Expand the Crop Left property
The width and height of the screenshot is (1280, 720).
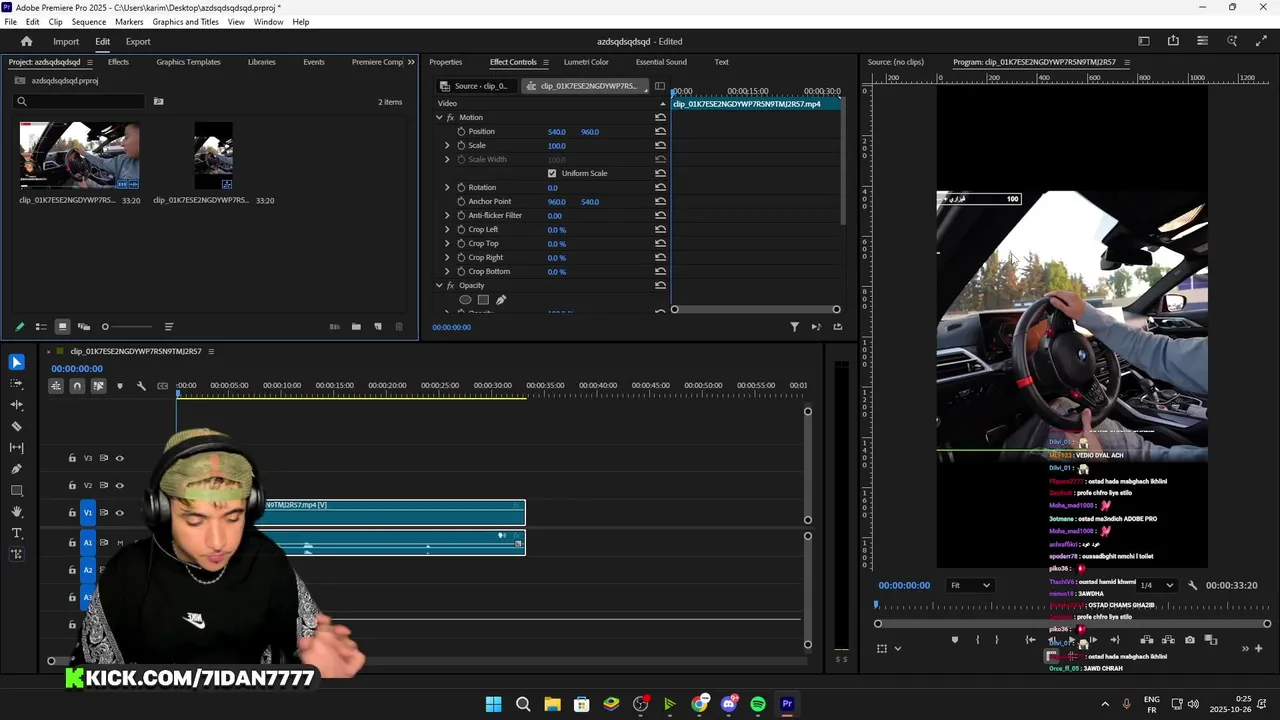point(447,230)
